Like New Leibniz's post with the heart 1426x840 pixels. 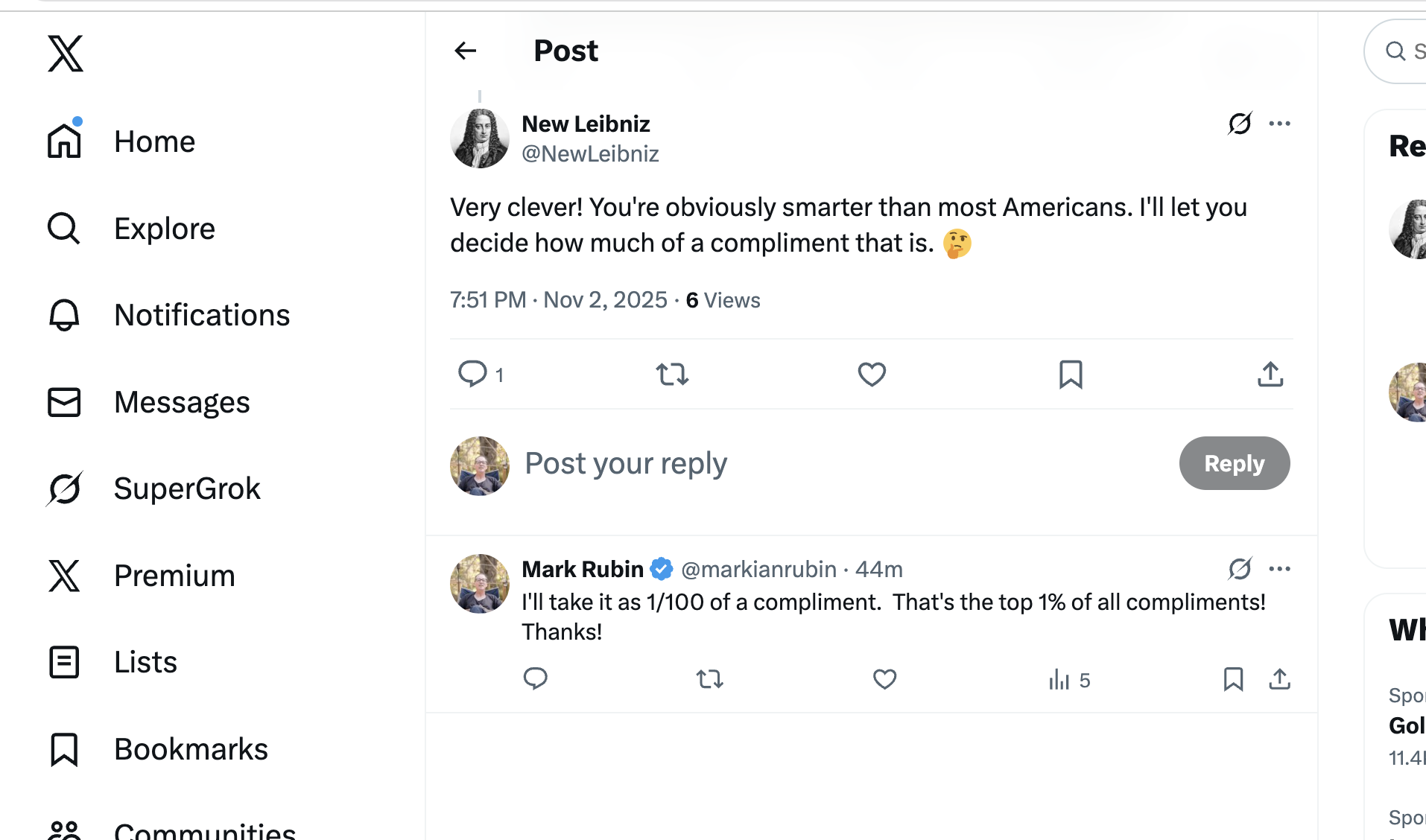[872, 375]
